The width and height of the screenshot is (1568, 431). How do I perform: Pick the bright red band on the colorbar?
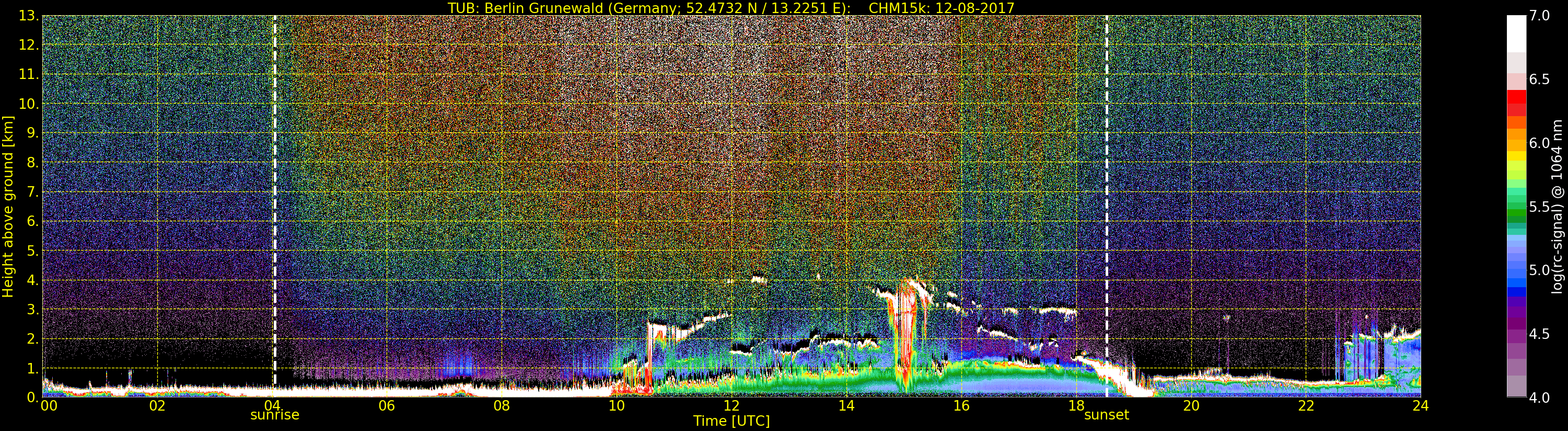point(1516,96)
